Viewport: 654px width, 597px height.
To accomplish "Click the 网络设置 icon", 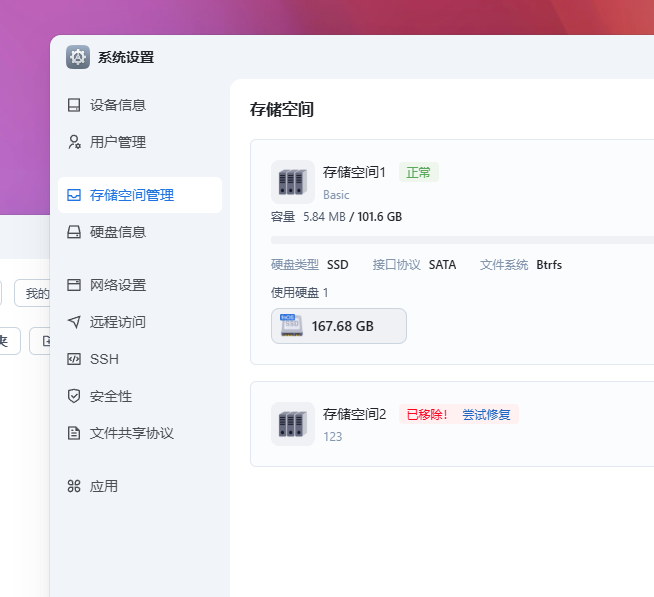I will [74, 285].
